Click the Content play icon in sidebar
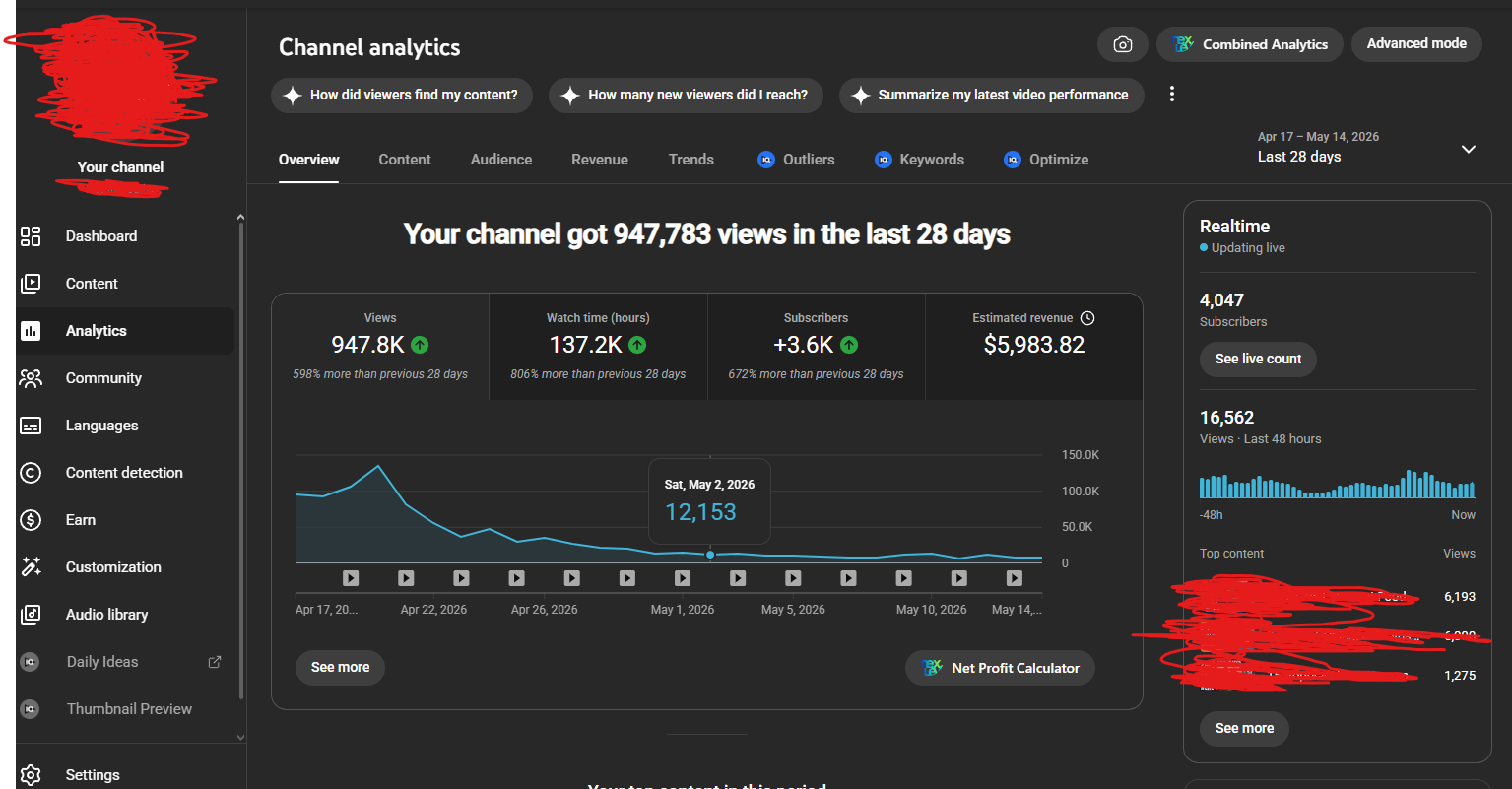The width and height of the screenshot is (1512, 789). pyautogui.click(x=31, y=284)
